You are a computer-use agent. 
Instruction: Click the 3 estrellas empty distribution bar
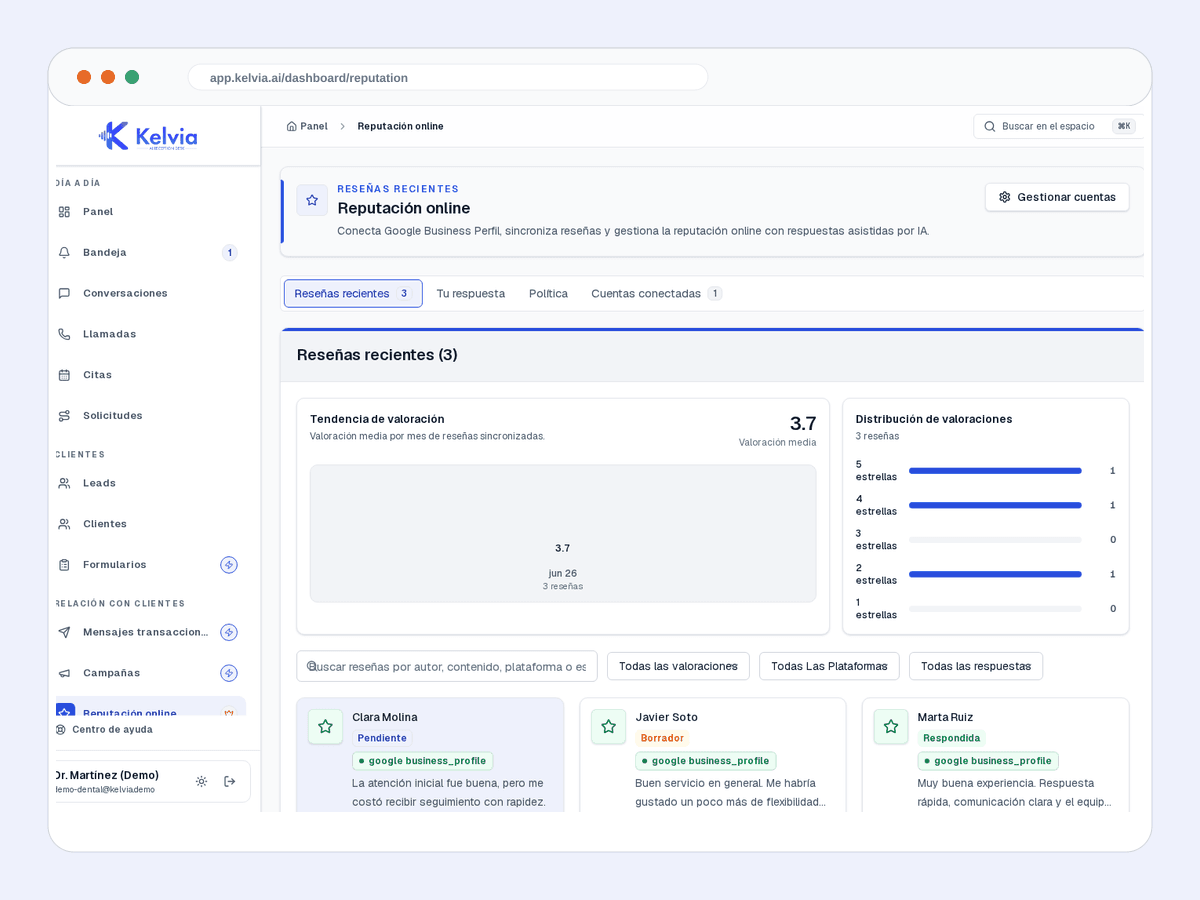995,540
